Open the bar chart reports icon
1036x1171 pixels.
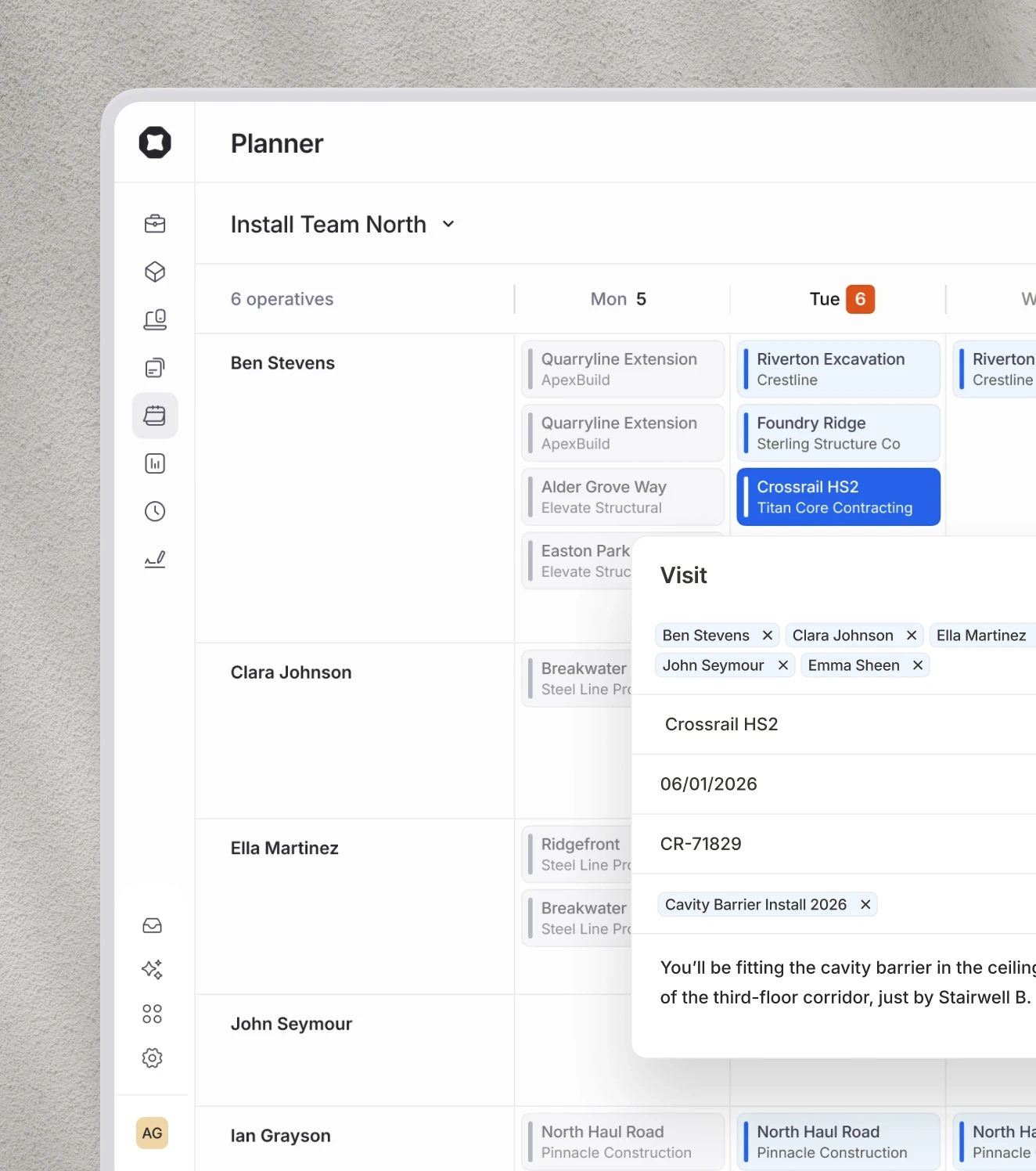(155, 463)
